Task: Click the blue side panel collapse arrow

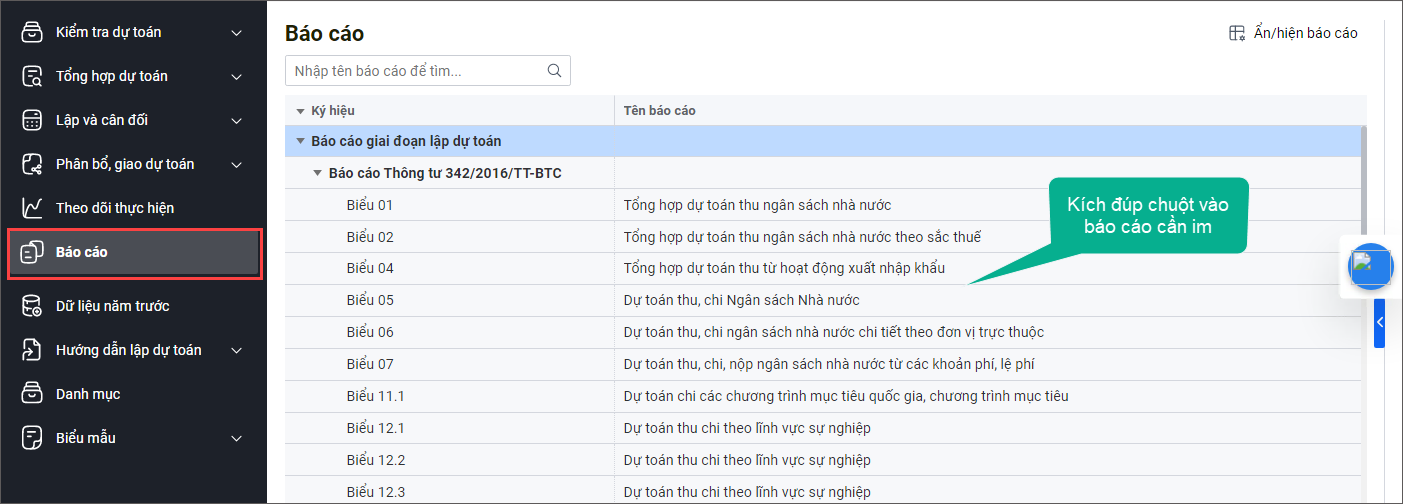Action: pyautogui.click(x=1379, y=323)
